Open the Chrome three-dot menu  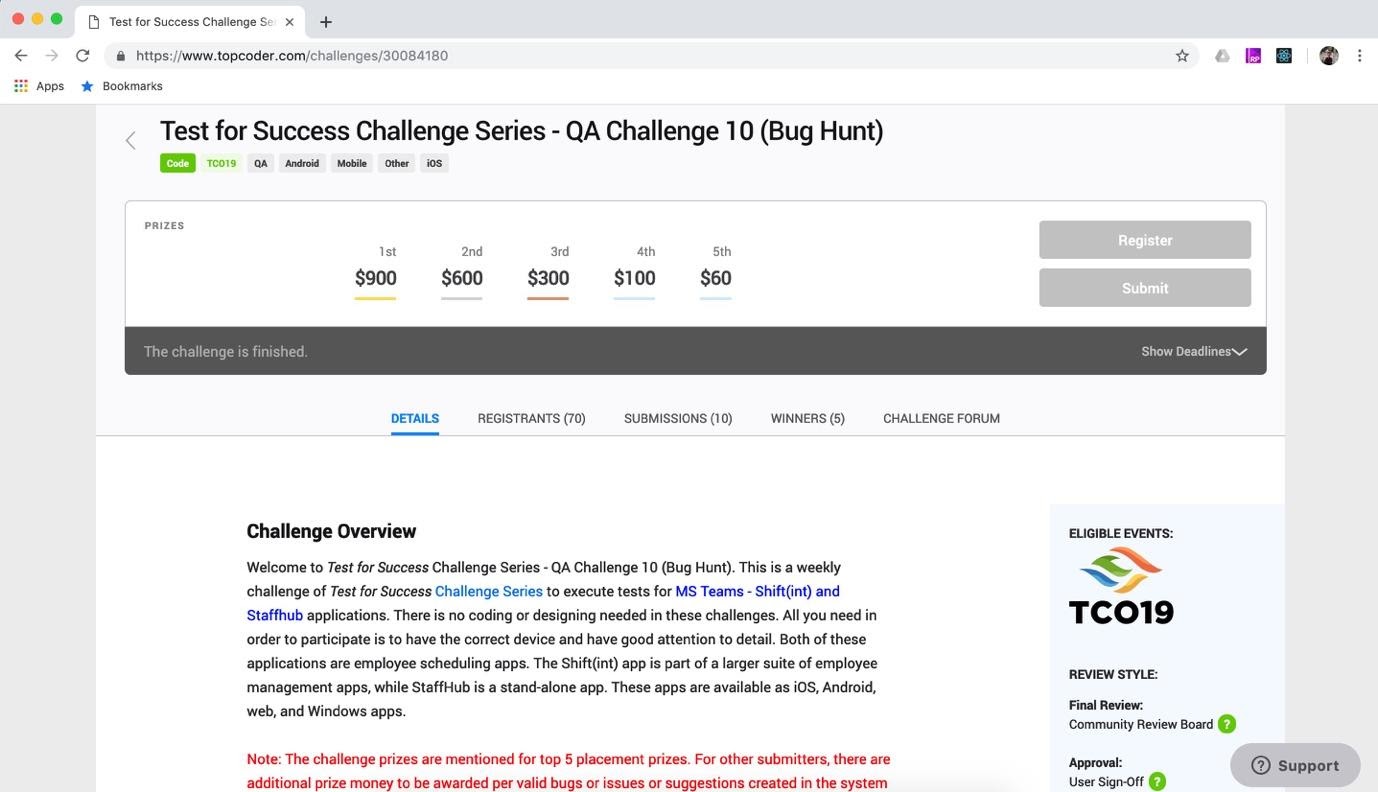pos(1359,56)
